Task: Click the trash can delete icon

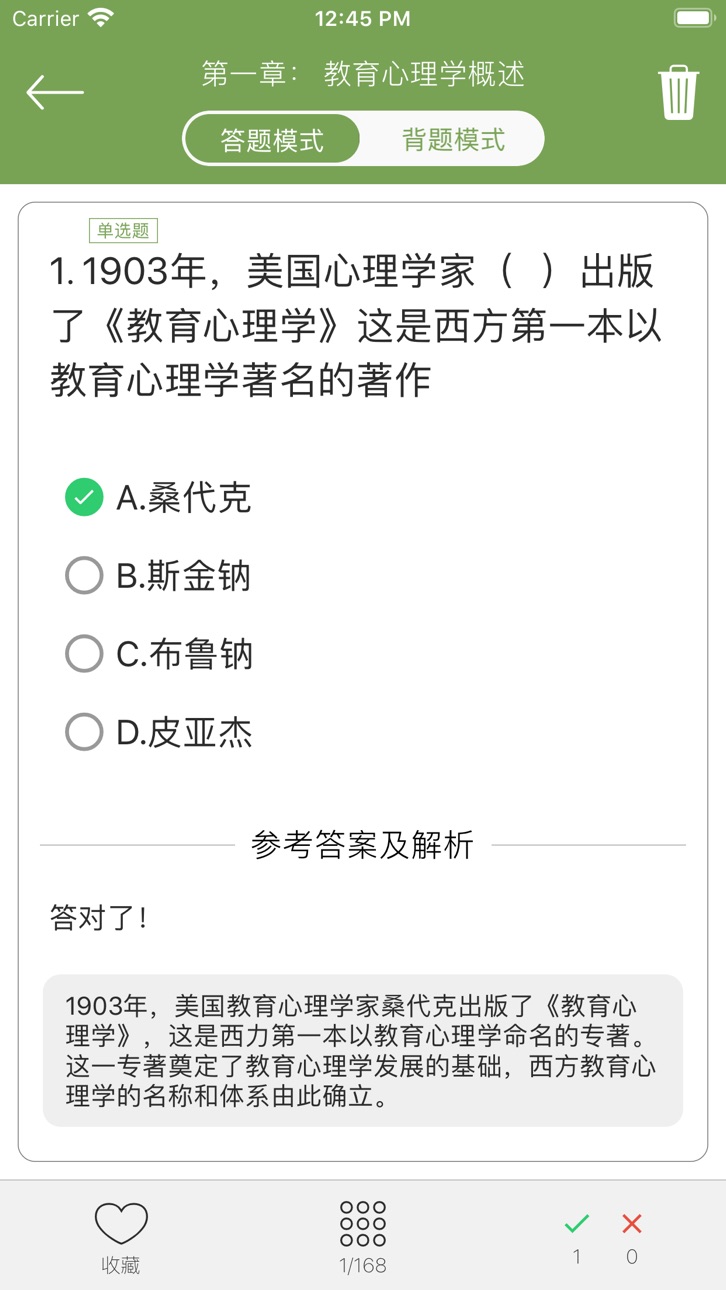Action: coord(678,93)
